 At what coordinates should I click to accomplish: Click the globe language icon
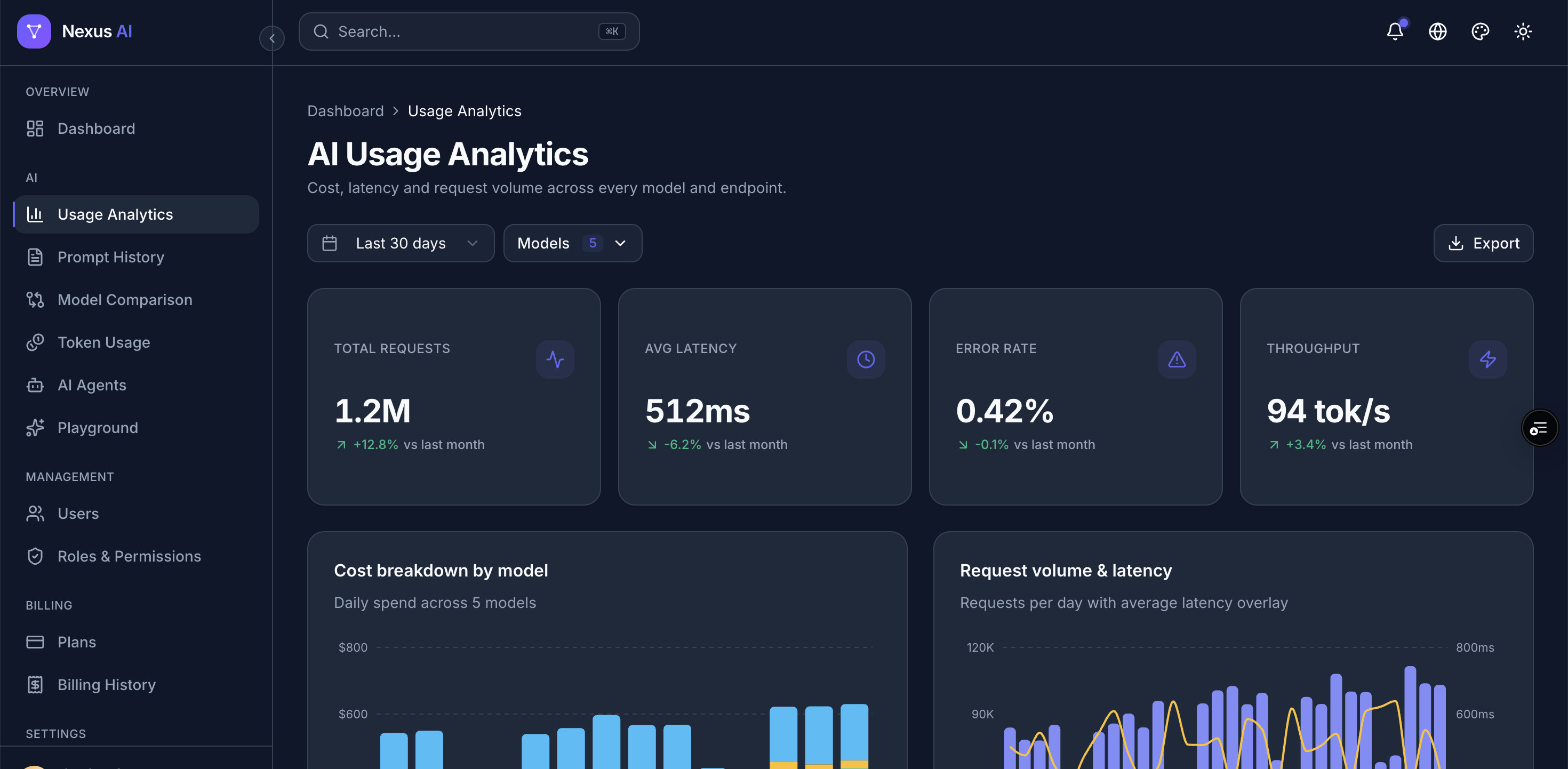click(1437, 31)
